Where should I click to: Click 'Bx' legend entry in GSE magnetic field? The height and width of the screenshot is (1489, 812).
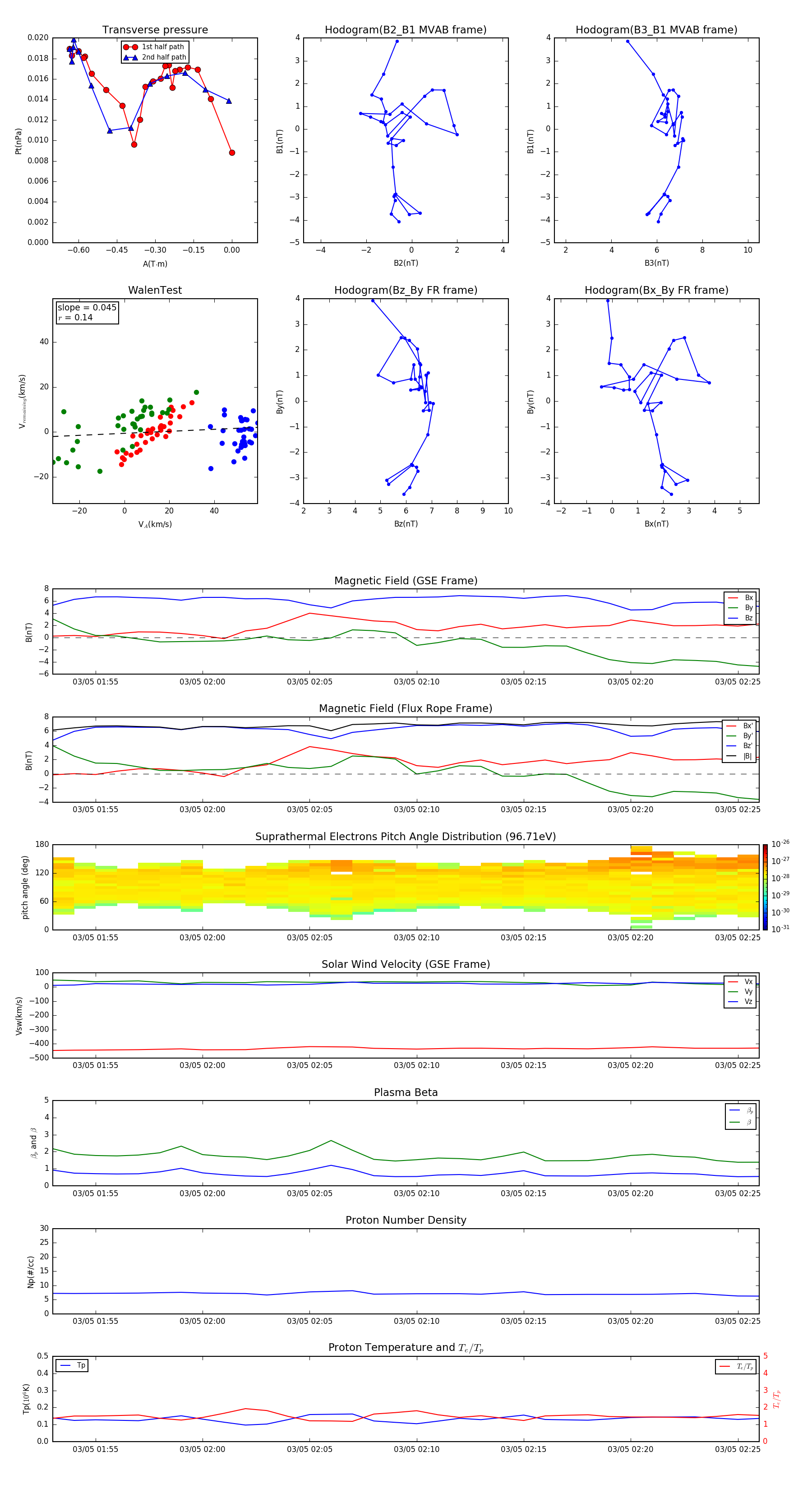click(x=740, y=598)
